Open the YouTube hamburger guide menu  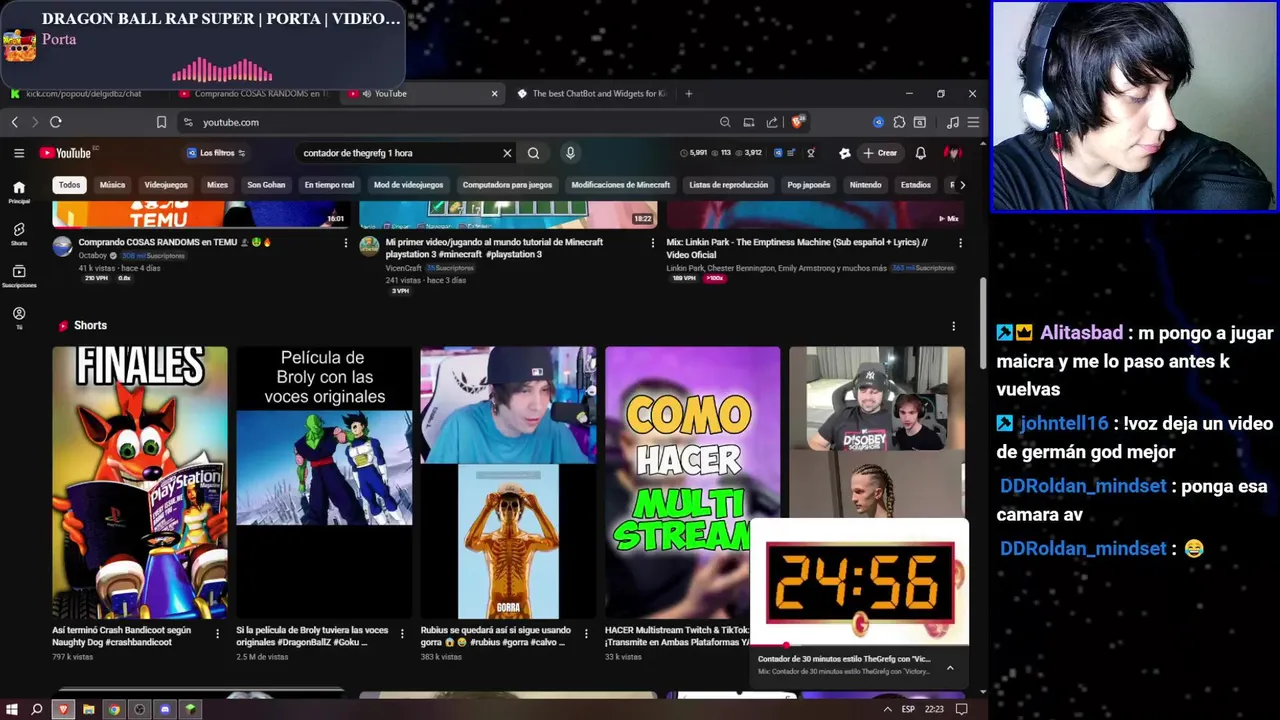coord(19,153)
